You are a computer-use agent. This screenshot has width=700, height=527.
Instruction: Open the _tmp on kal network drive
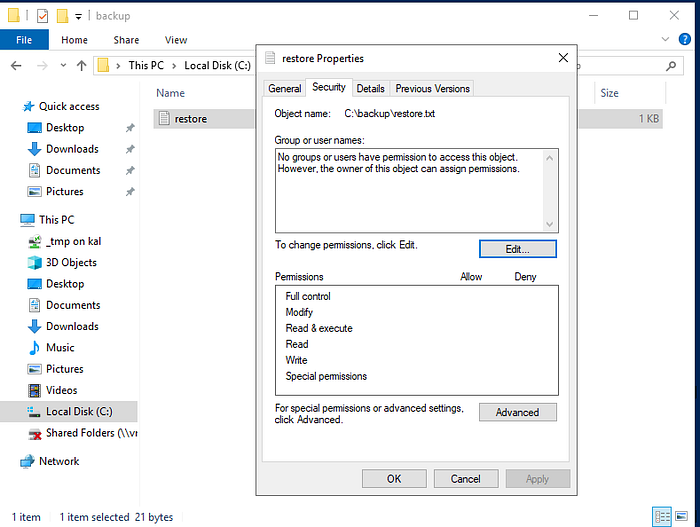pos(73,241)
